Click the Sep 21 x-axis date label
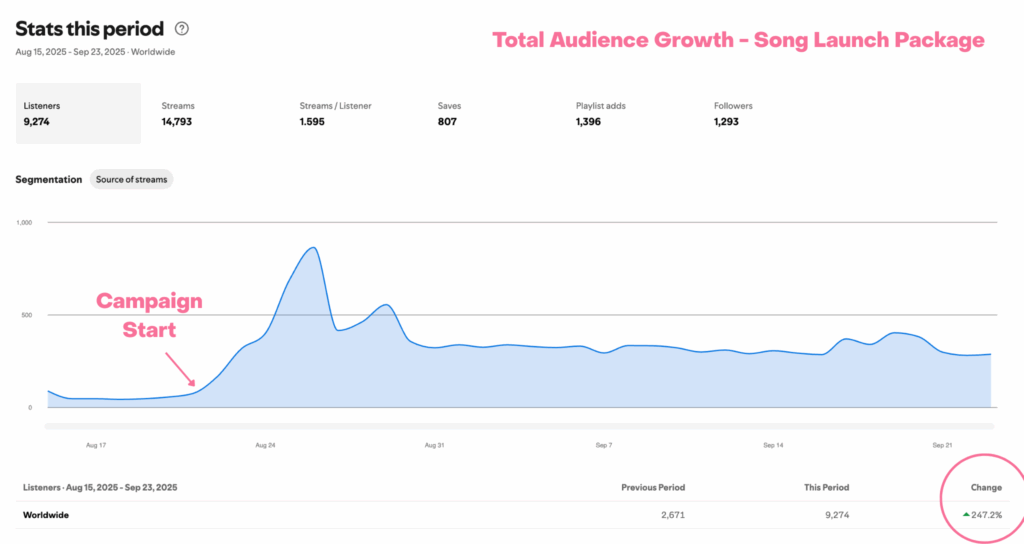 point(942,444)
